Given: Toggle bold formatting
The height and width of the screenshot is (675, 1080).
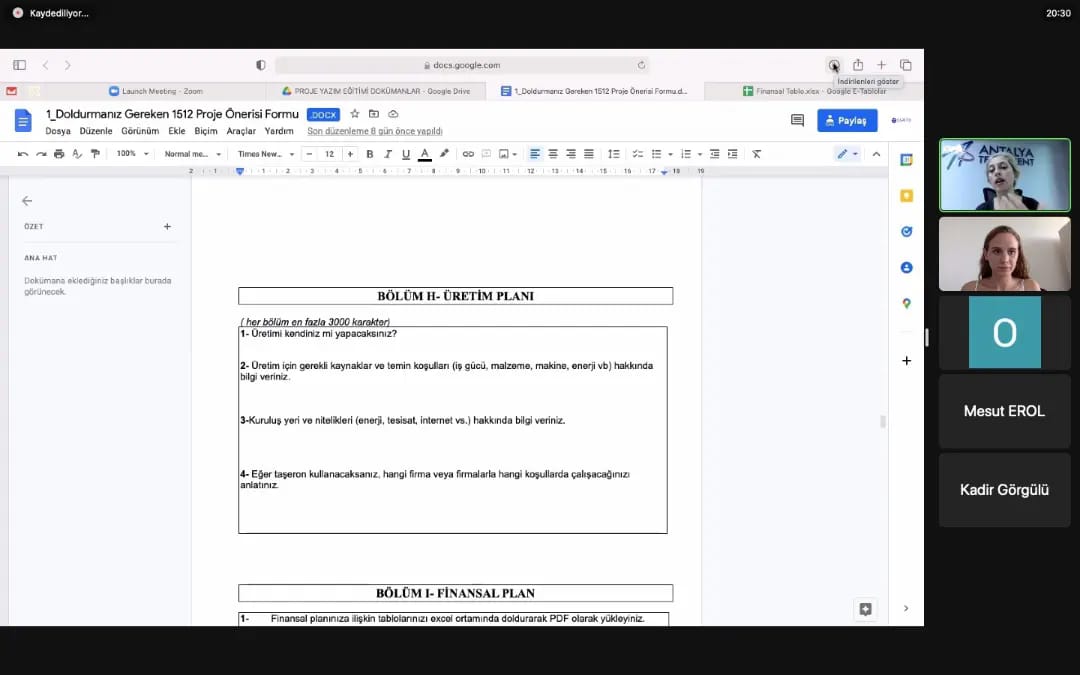Looking at the screenshot, I should pos(370,154).
